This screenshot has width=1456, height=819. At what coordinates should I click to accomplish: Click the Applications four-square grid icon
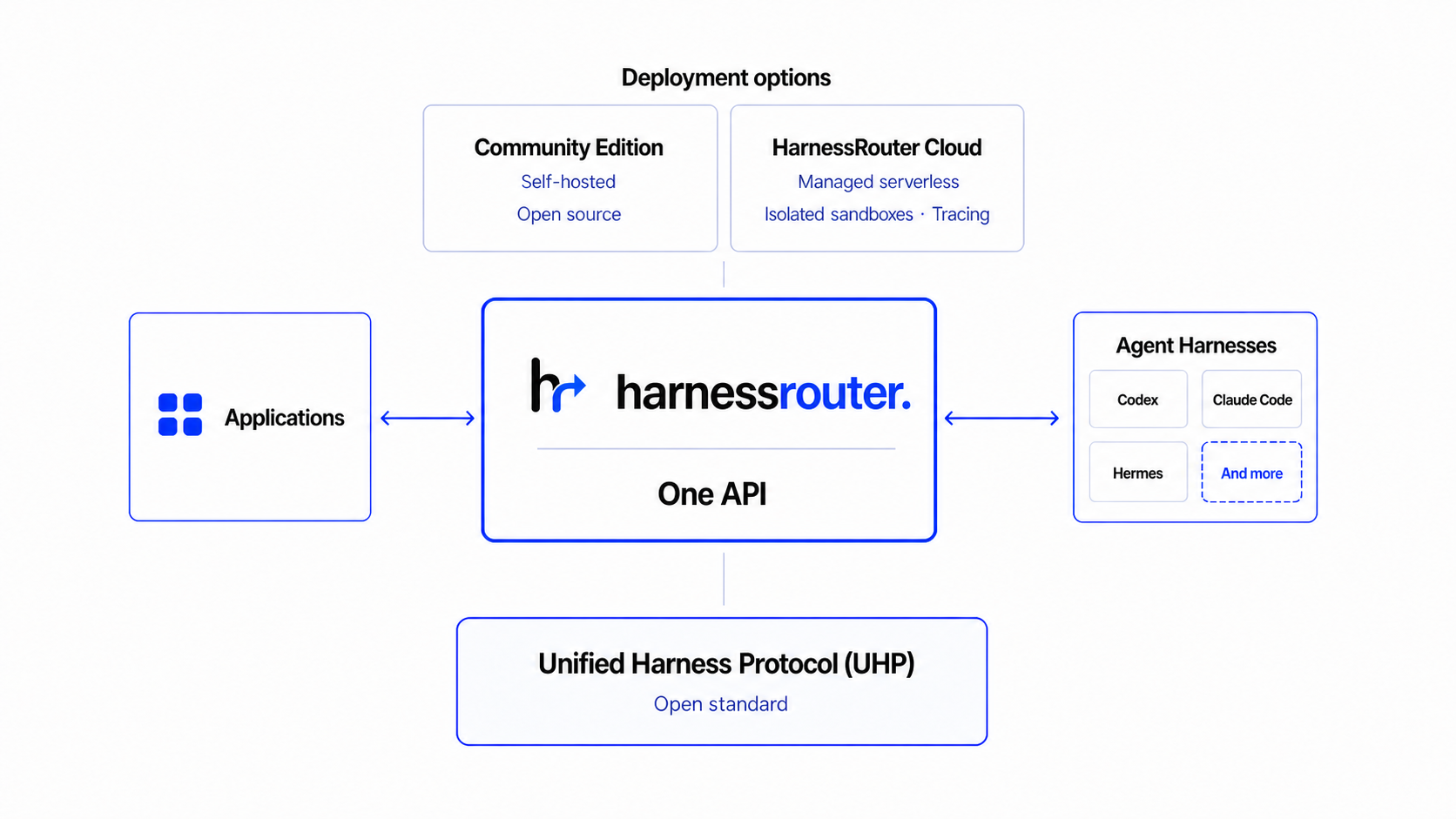click(180, 414)
